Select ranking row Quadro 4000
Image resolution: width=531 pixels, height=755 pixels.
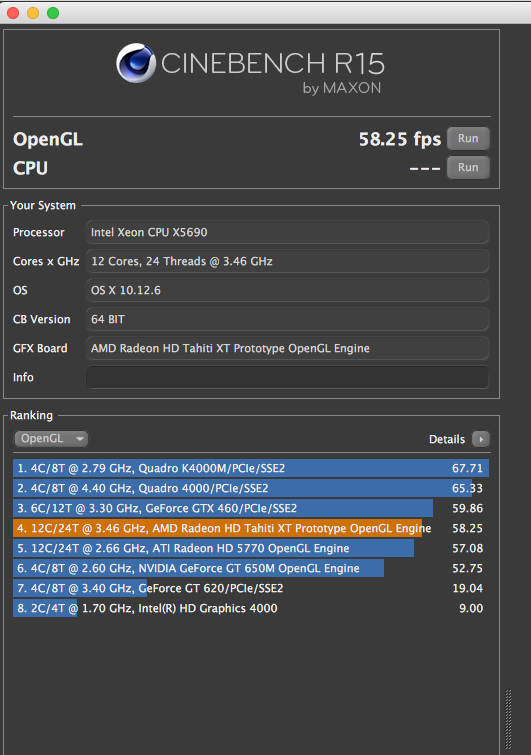pos(251,488)
